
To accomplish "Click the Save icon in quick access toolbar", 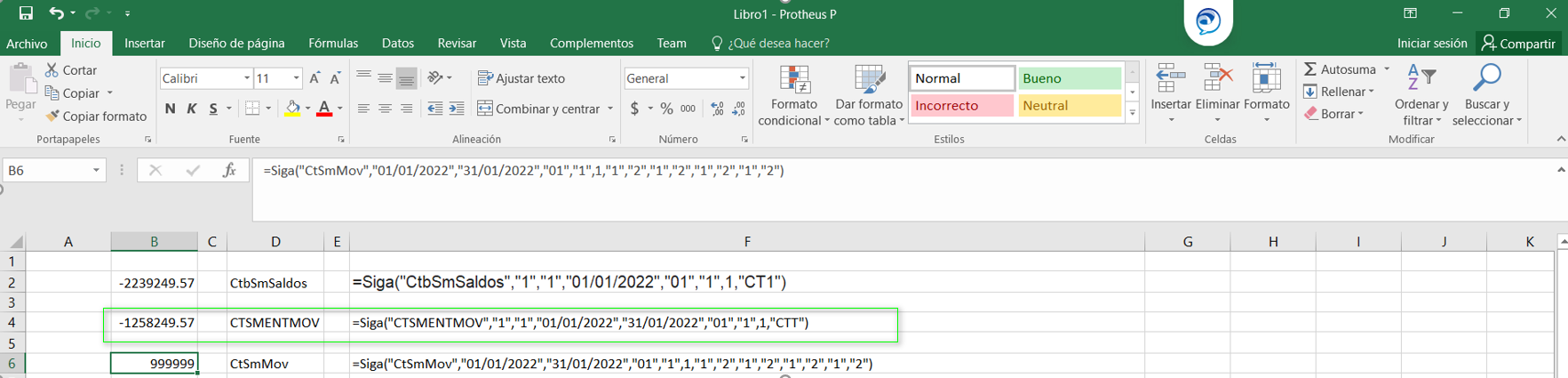I will 26,13.
